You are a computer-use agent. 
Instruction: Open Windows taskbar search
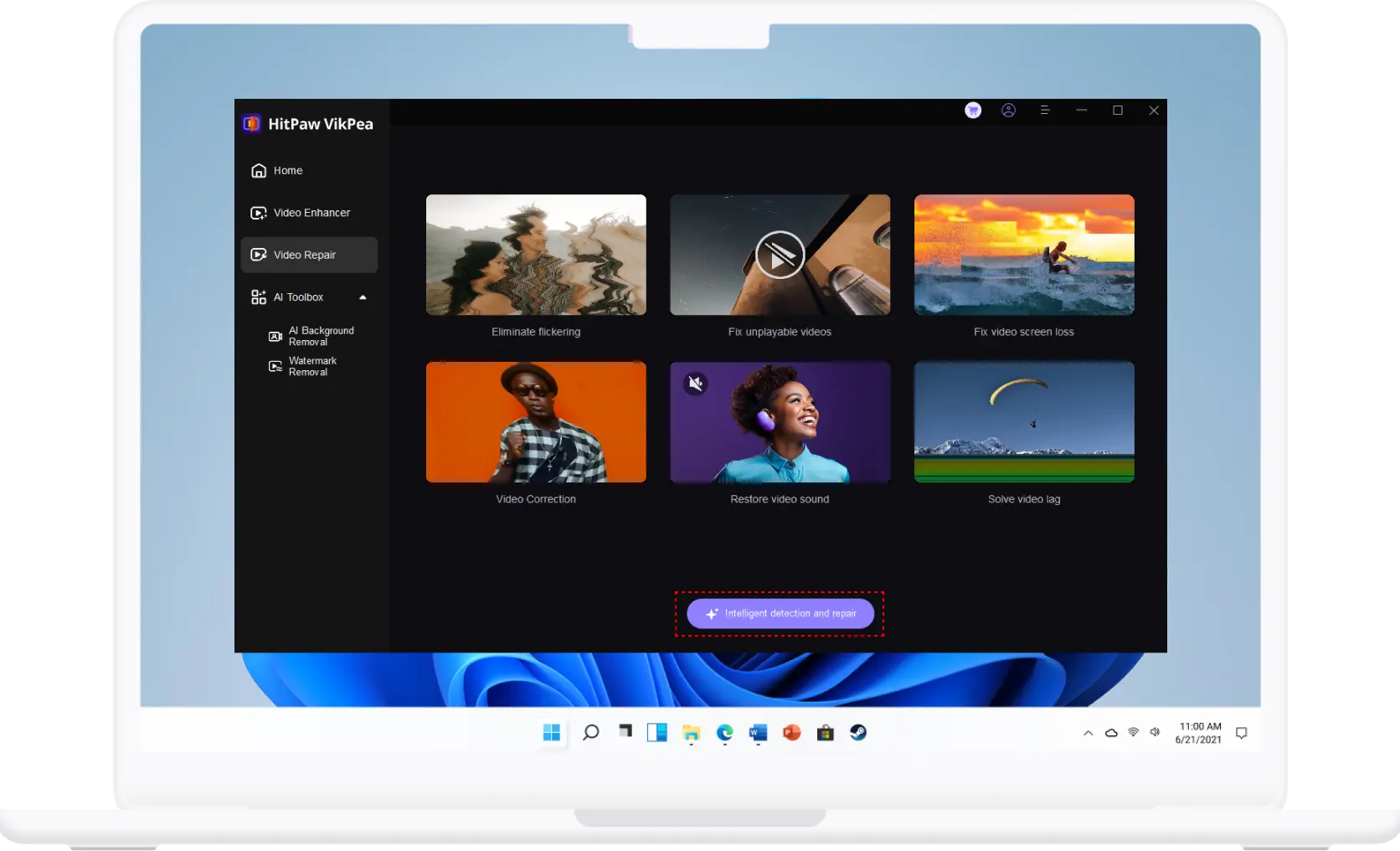(591, 733)
